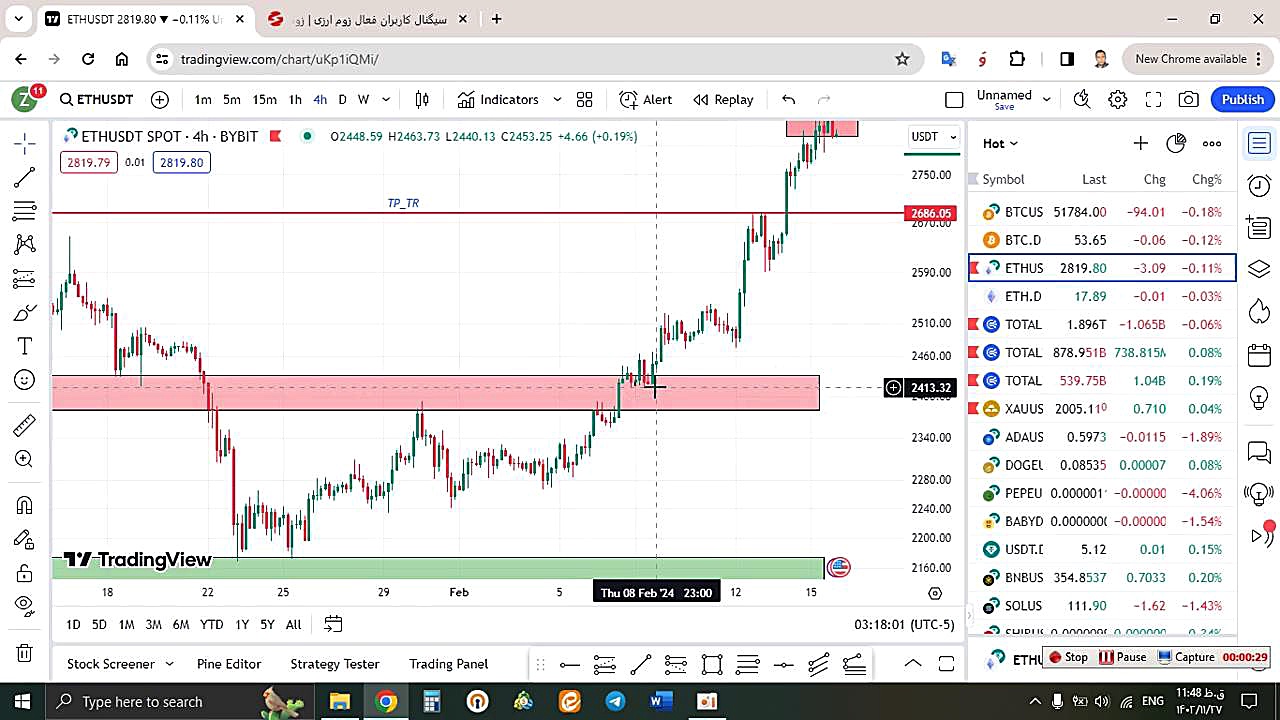Collapse the bottom panel chevron
This screenshot has width=1280, height=720.
click(x=913, y=663)
